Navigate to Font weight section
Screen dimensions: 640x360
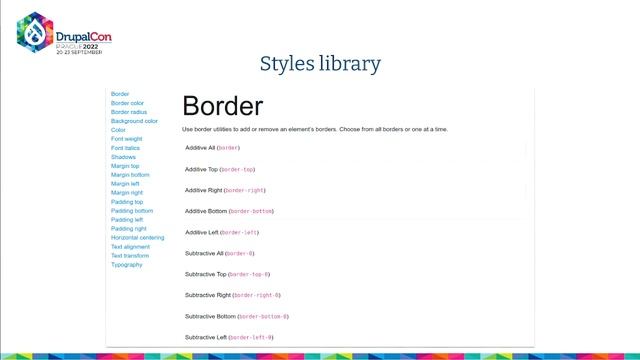pos(127,139)
